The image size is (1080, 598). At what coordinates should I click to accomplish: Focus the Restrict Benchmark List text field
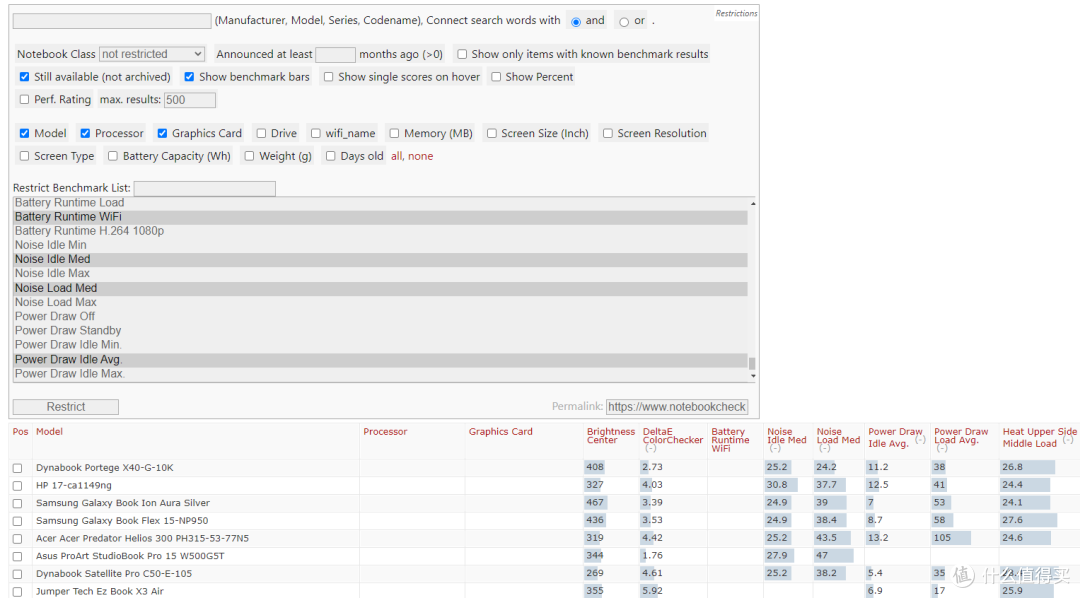click(204, 188)
